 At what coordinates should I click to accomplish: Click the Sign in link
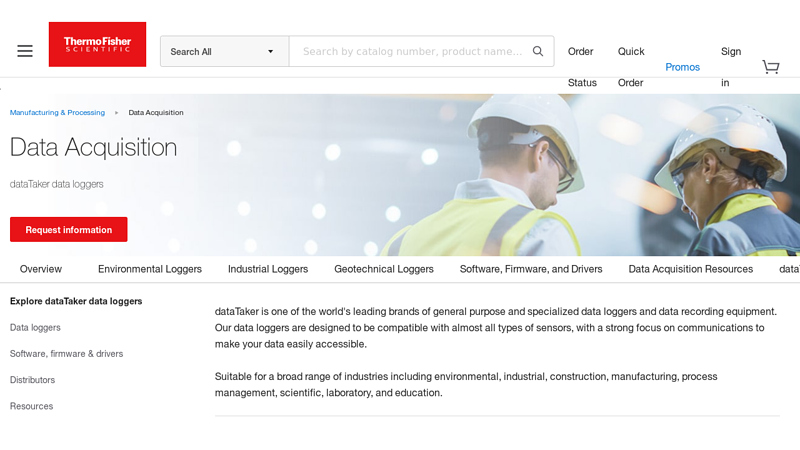pyautogui.click(x=731, y=66)
